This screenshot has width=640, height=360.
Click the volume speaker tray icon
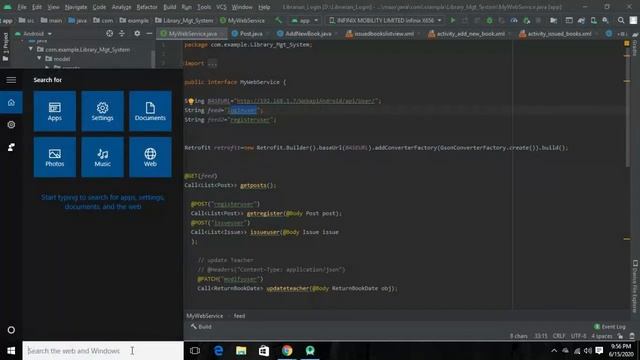[588, 351]
